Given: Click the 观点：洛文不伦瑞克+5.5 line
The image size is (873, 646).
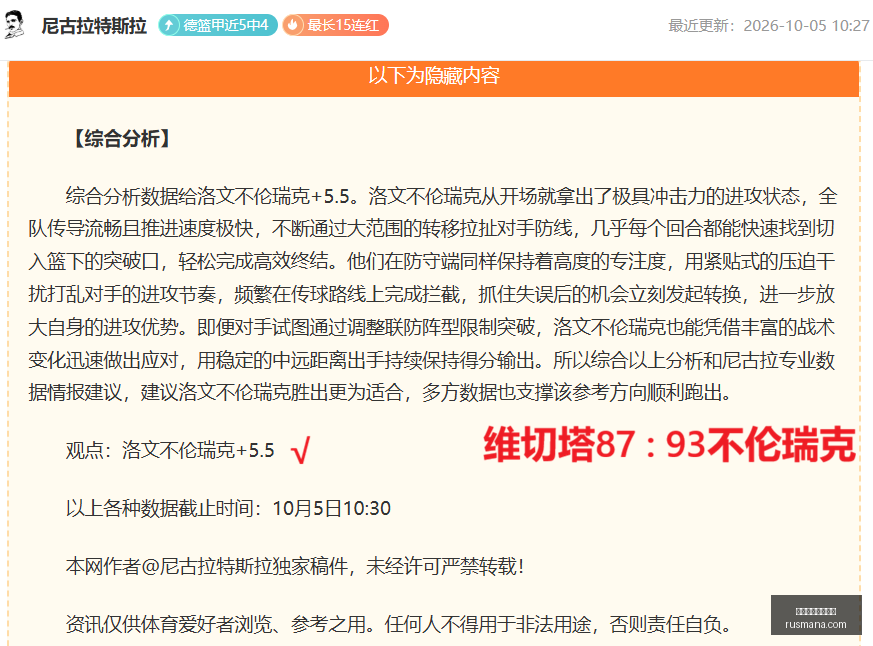Looking at the screenshot, I should [170, 450].
